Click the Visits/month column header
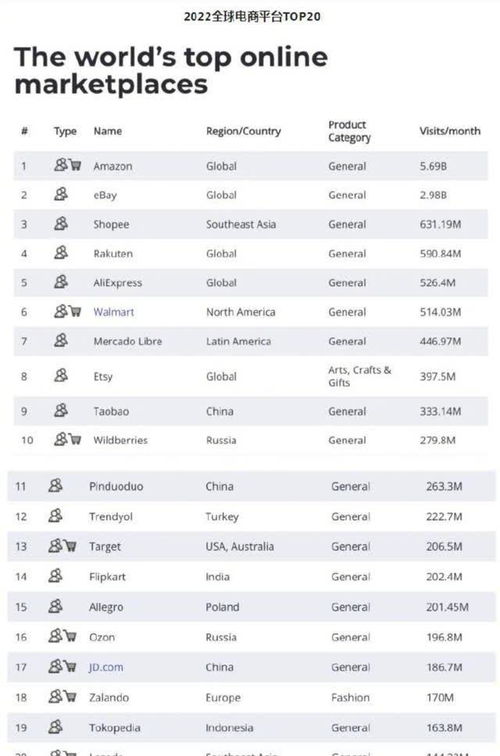500x756 pixels. 450,131
